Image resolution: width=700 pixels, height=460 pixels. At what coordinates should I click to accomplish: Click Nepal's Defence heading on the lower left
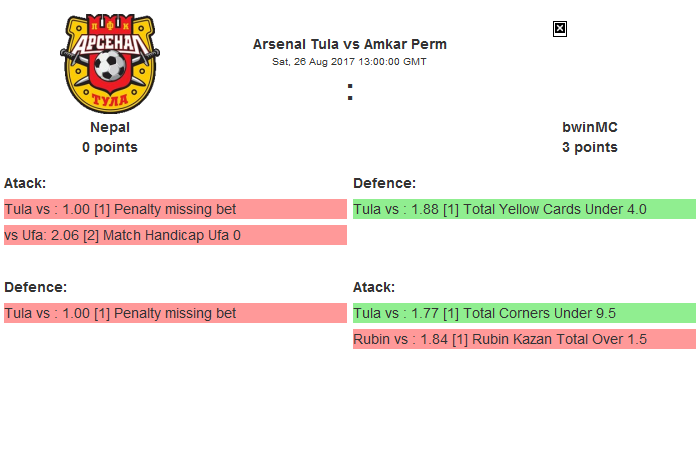(x=35, y=287)
